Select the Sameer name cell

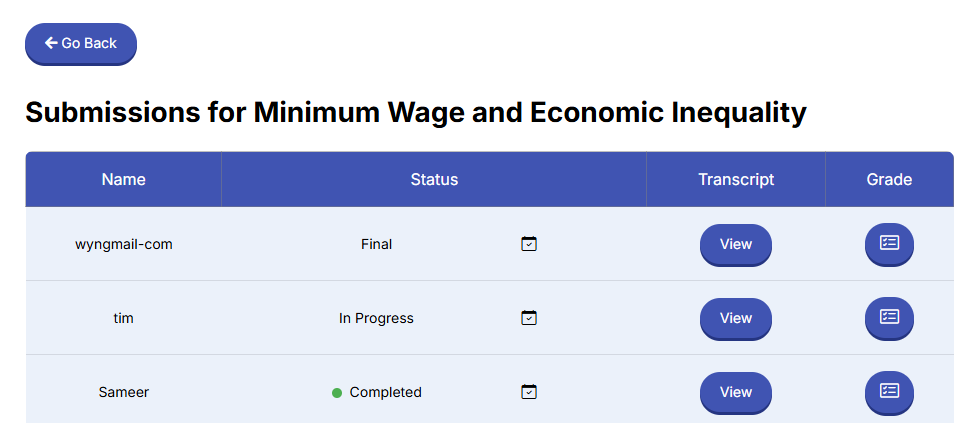point(124,392)
